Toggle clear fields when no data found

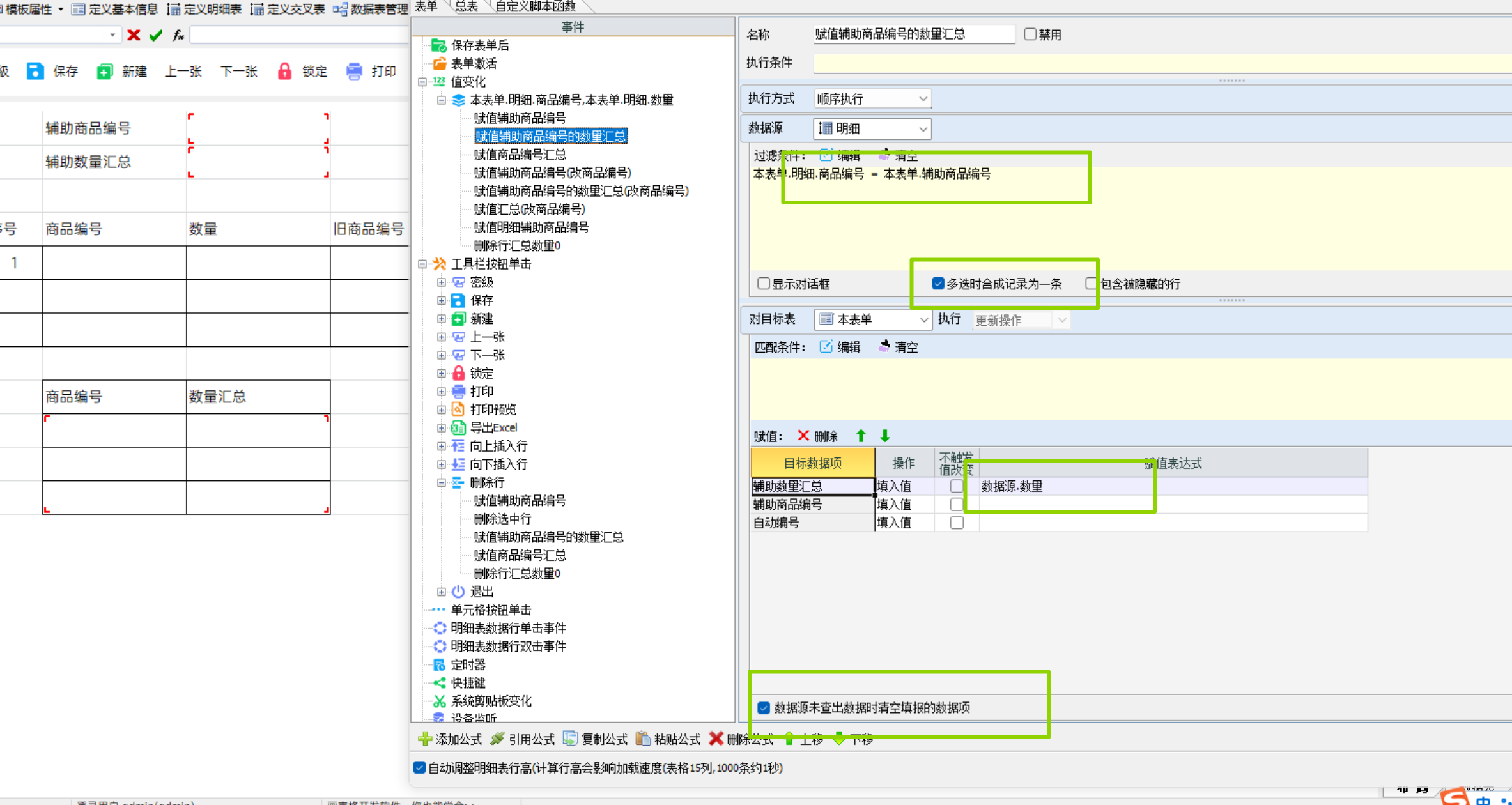click(x=764, y=707)
